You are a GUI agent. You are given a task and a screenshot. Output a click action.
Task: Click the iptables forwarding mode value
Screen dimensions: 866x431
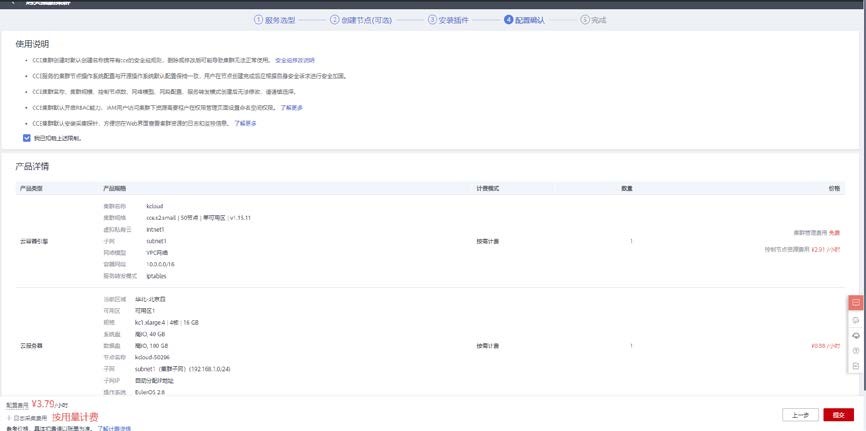click(x=156, y=276)
